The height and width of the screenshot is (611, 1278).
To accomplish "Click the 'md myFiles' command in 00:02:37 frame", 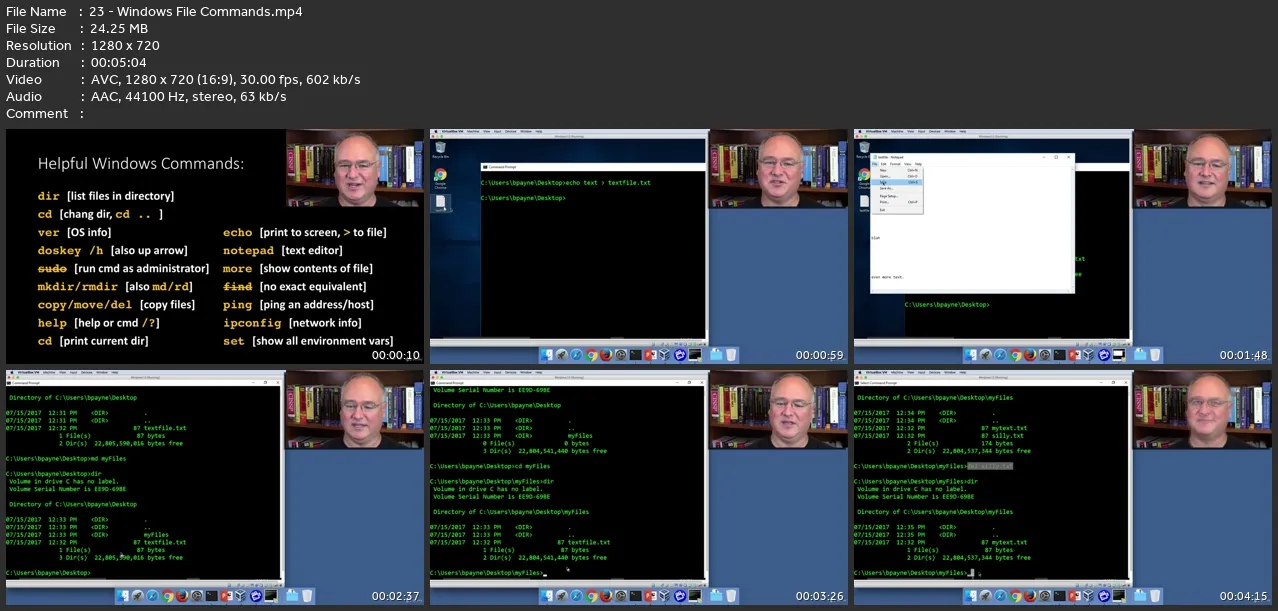I will pyautogui.click(x=109, y=458).
